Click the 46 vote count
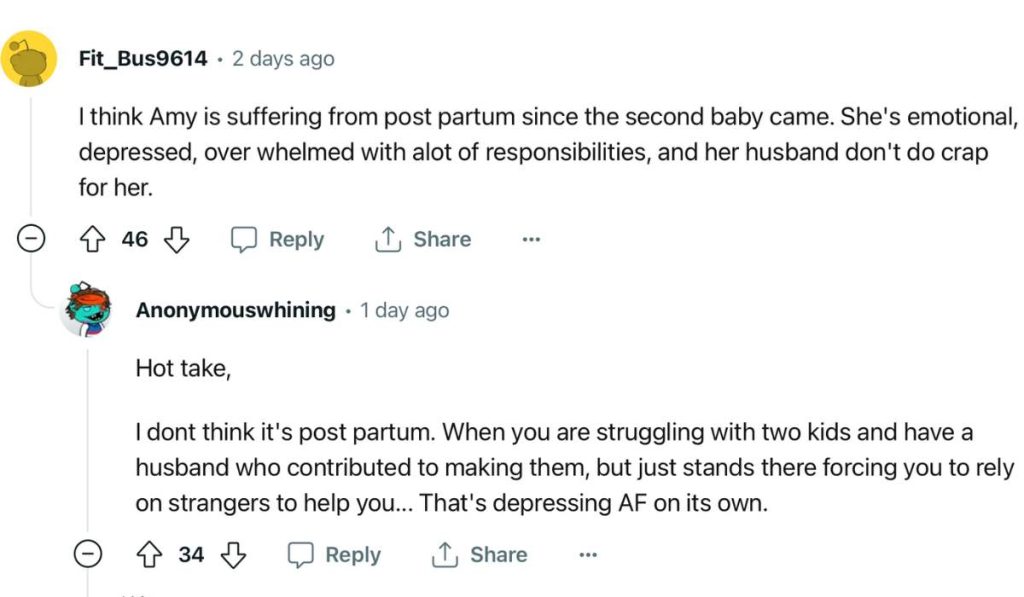This screenshot has height=597, width=1024. pos(134,240)
